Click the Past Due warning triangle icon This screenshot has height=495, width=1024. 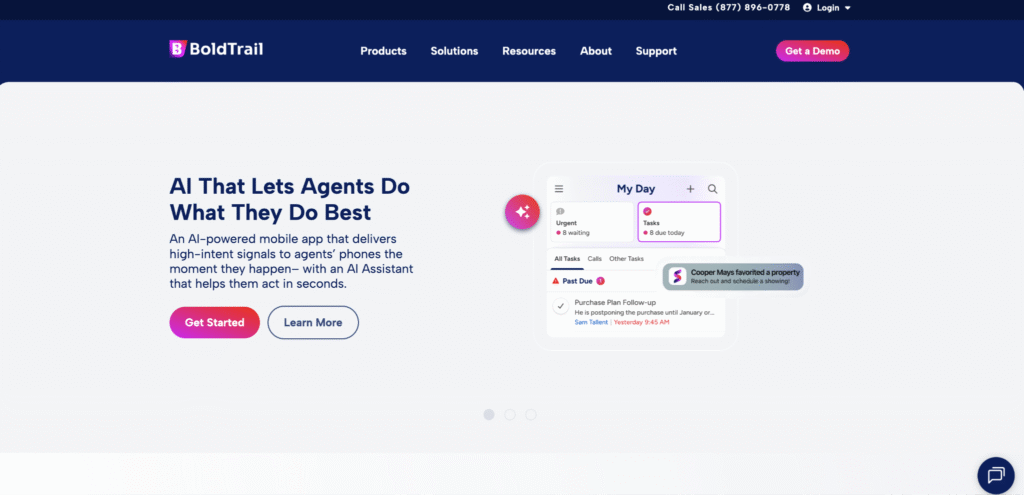556,281
